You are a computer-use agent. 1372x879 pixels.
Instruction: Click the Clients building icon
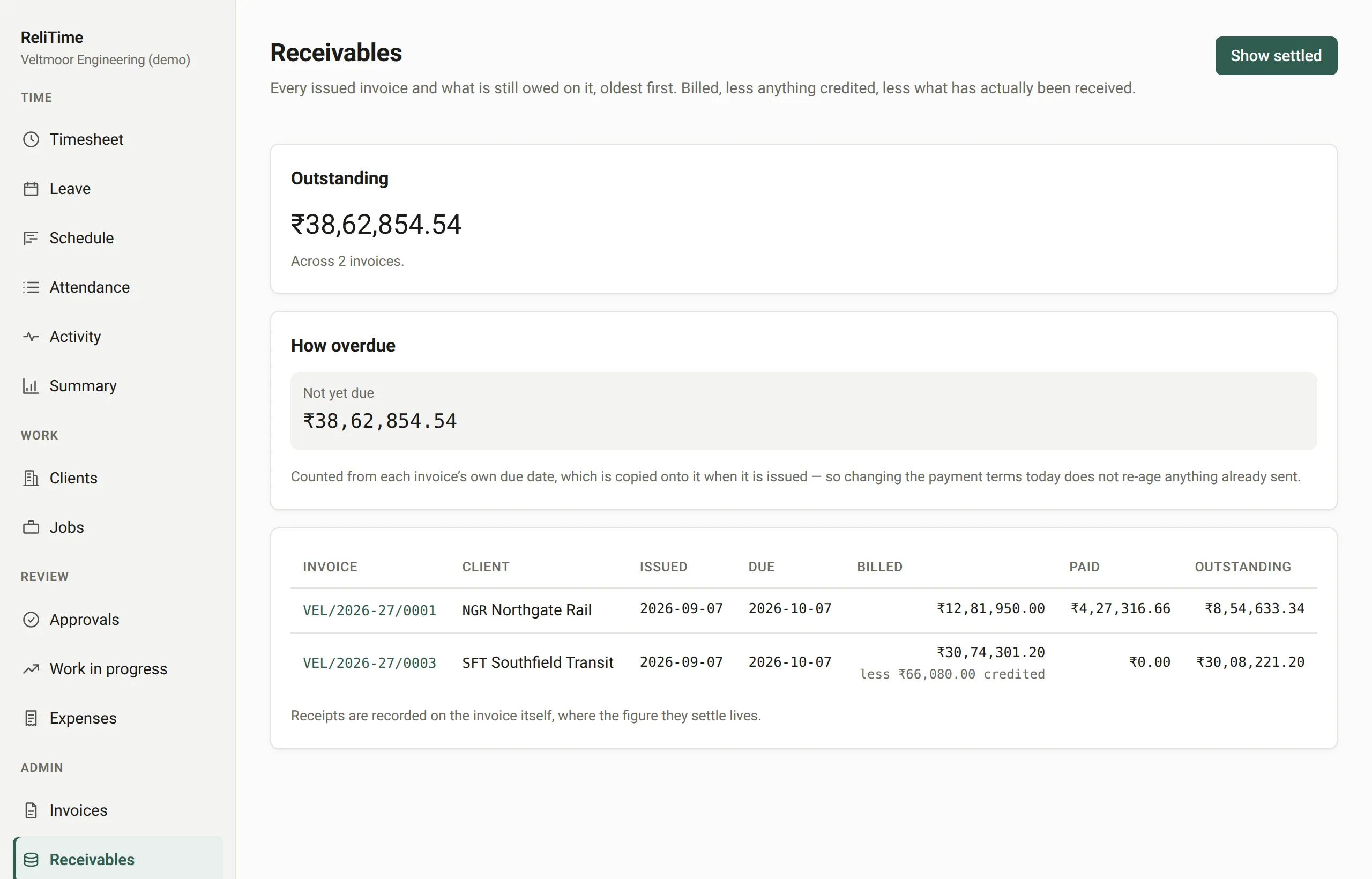31,478
